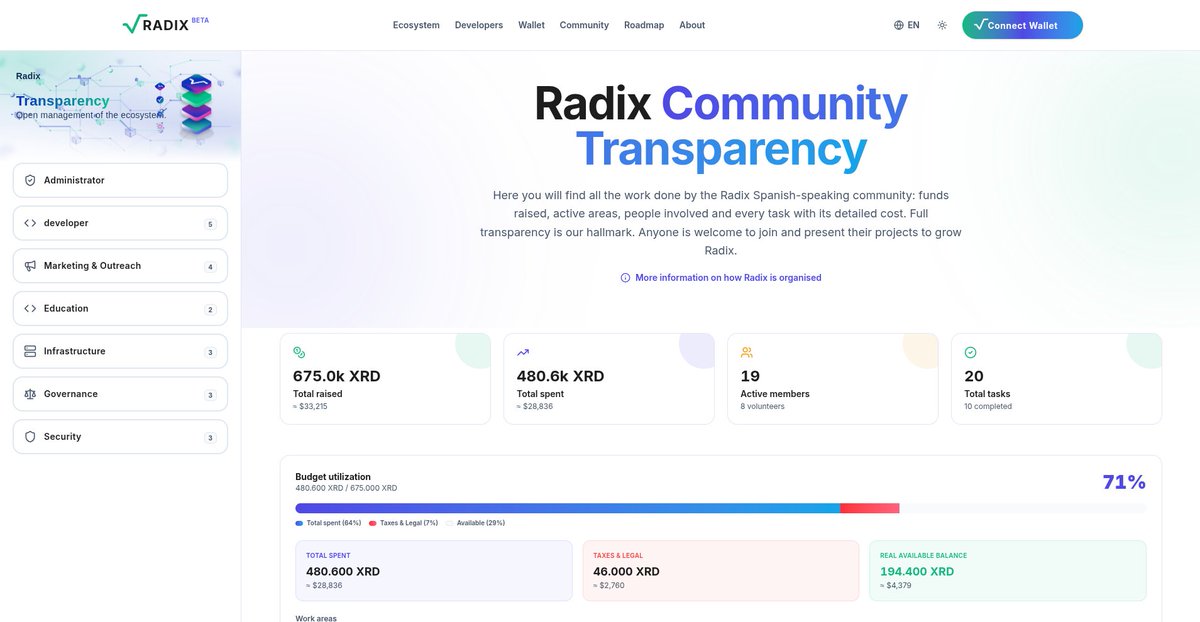The image size is (1200, 622).
Task: Click the Budget utilization heading
Action: click(x=333, y=477)
